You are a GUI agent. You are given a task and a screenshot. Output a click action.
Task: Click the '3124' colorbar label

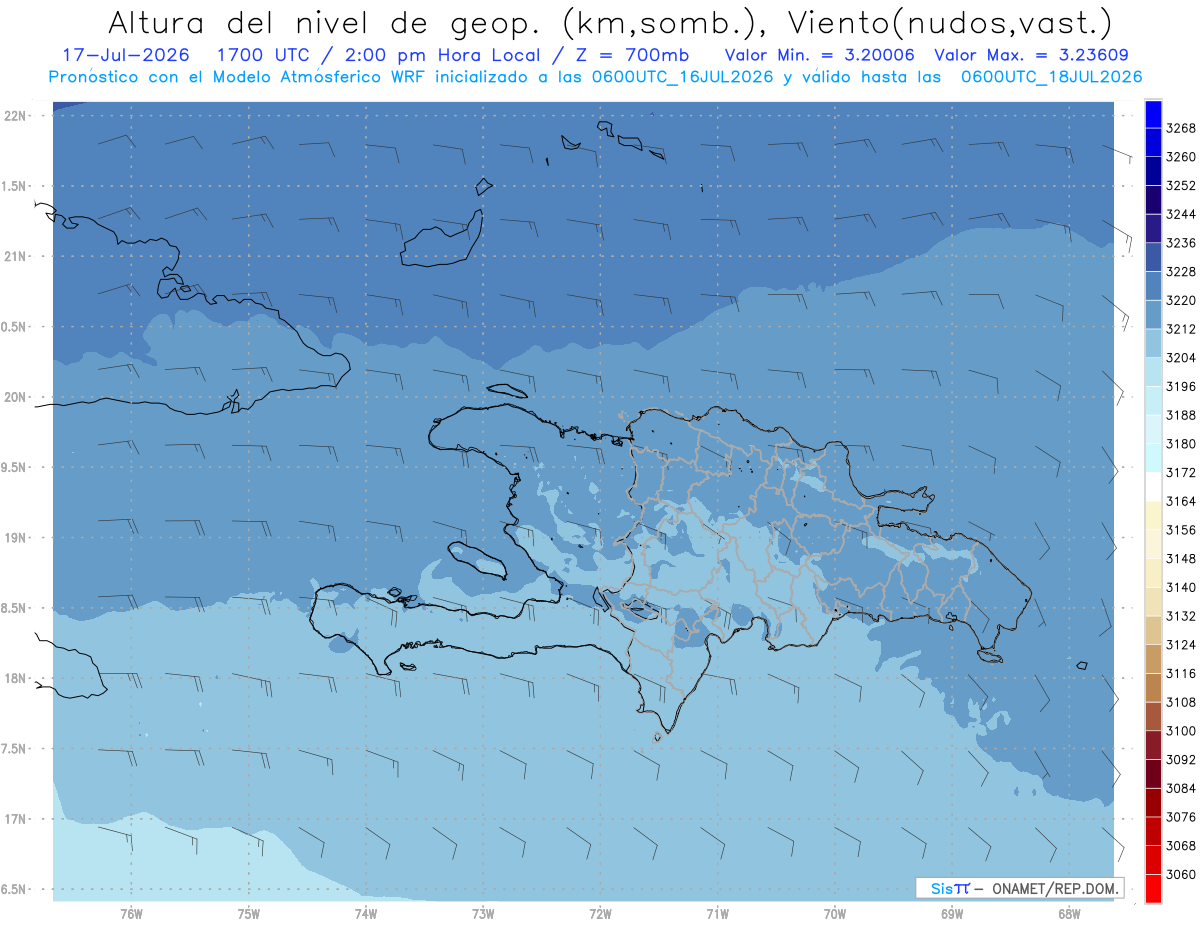click(1181, 644)
